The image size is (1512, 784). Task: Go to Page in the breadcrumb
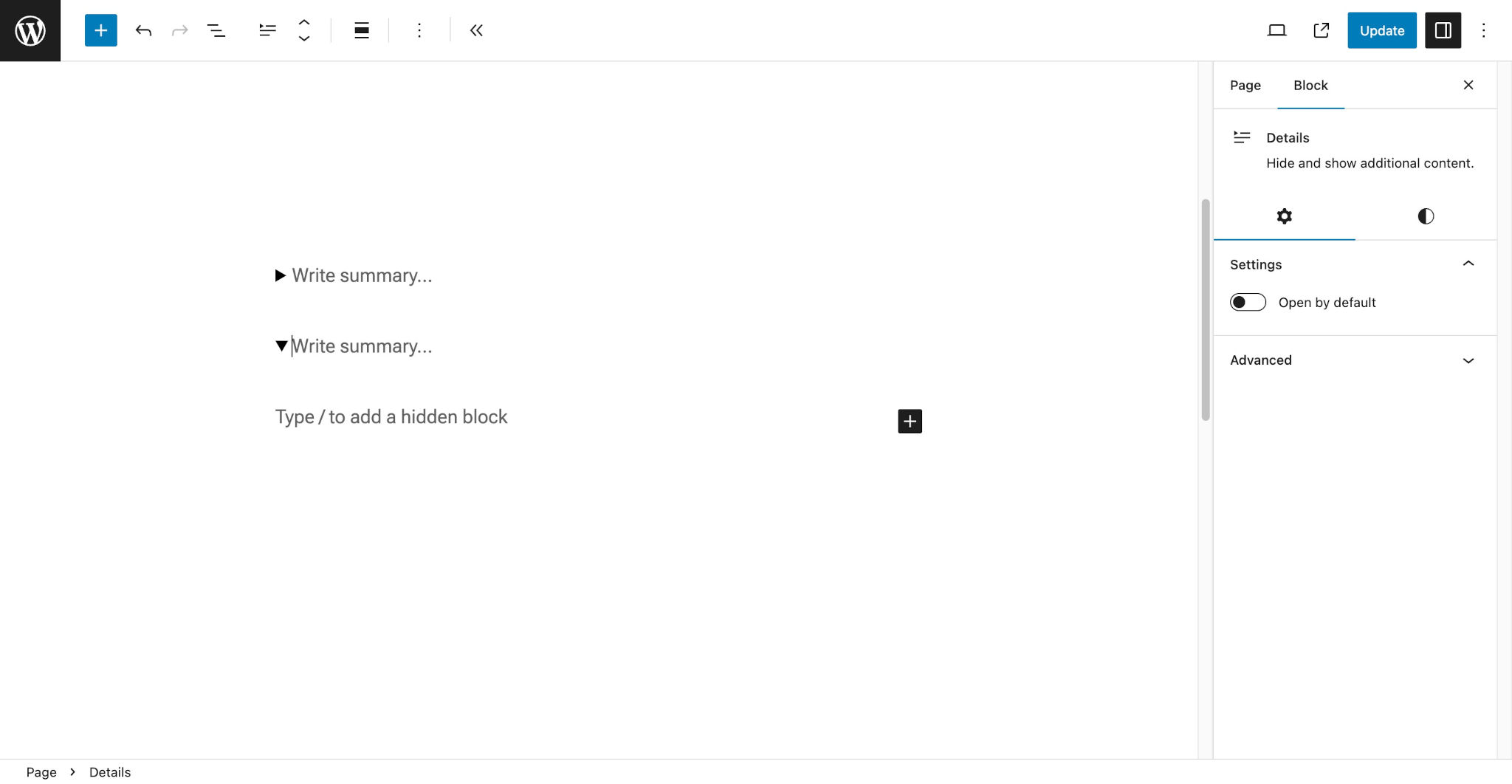point(41,771)
